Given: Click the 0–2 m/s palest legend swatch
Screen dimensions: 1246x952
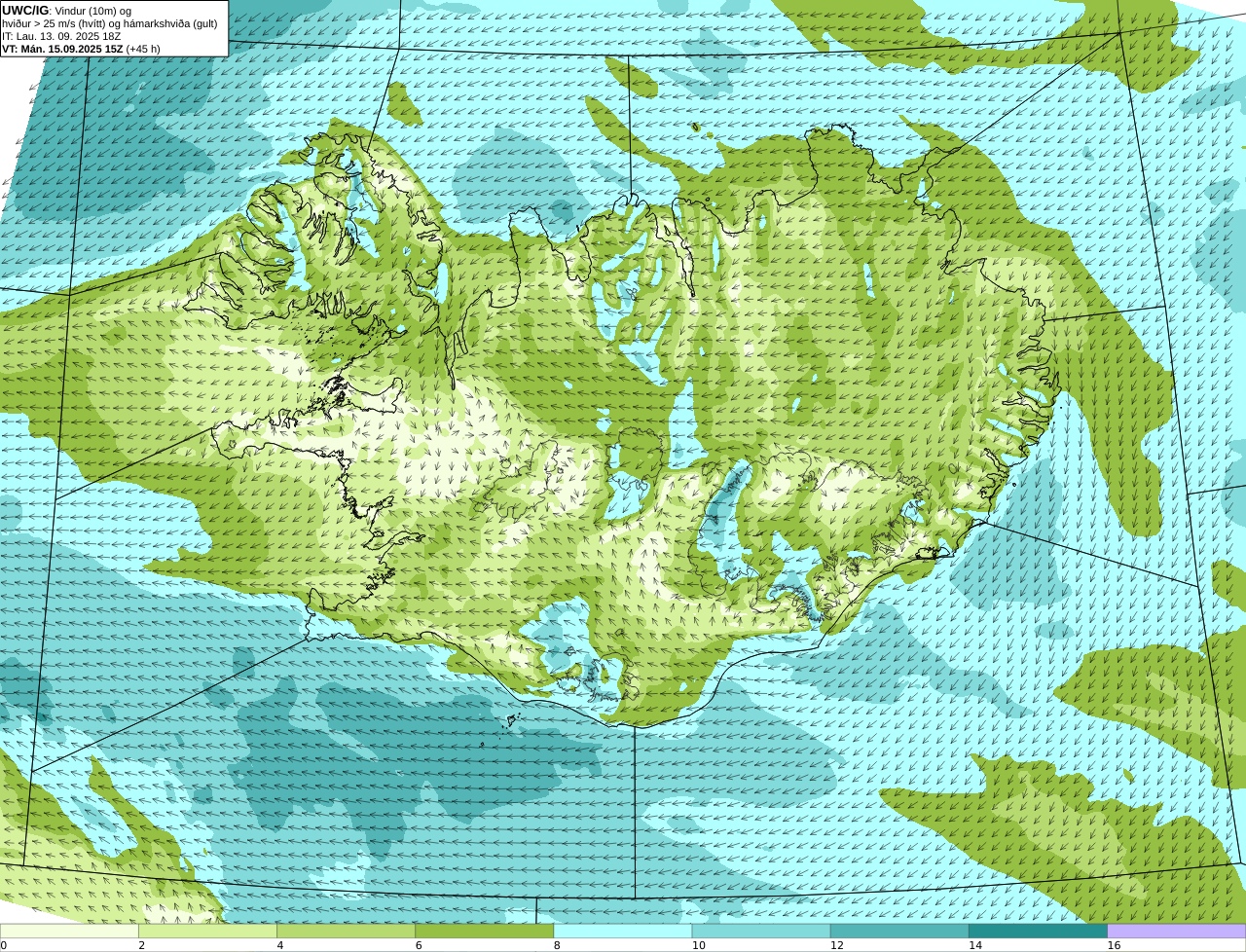Looking at the screenshot, I should pos(69,931).
